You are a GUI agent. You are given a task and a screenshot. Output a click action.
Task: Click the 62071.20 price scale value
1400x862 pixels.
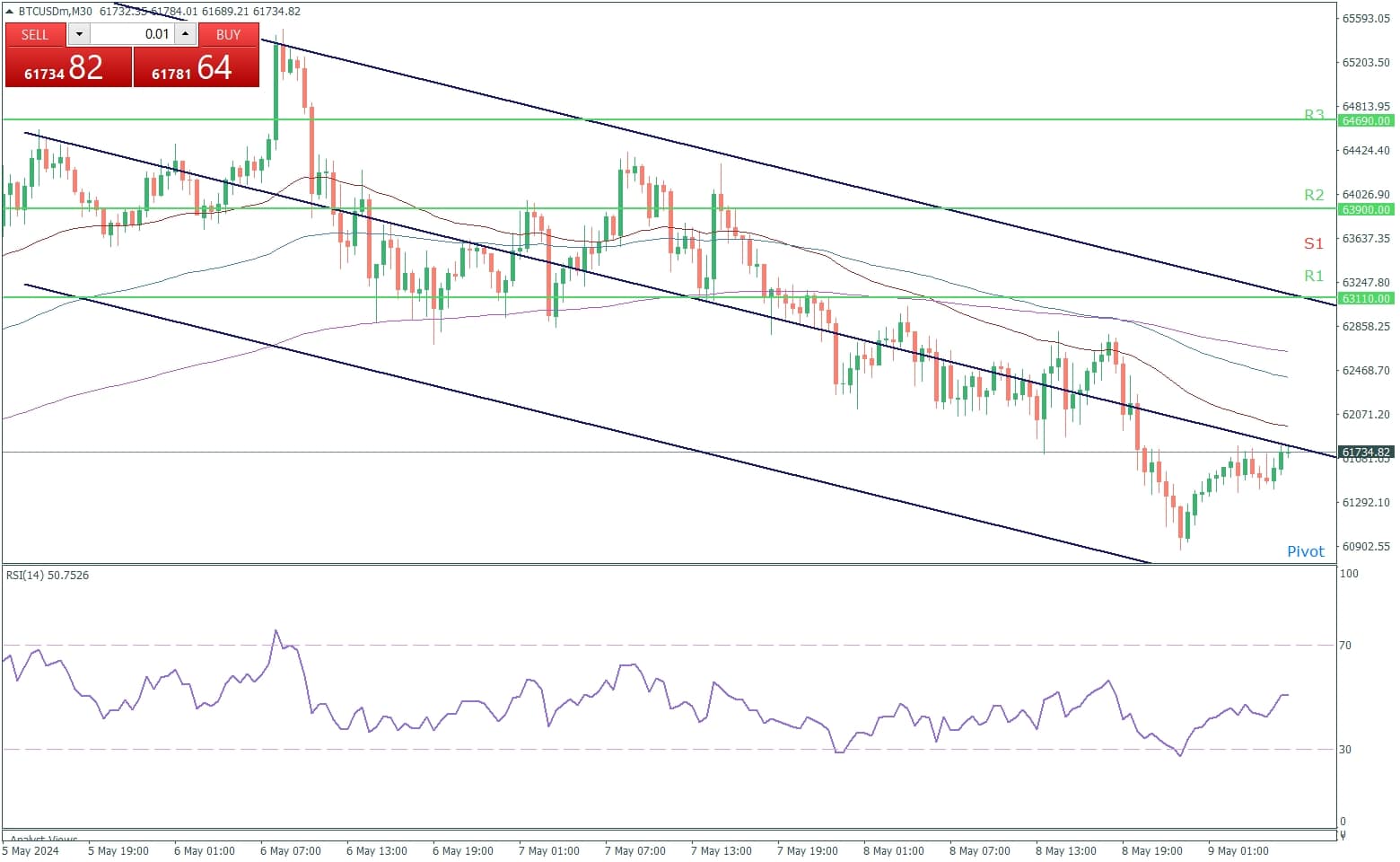pyautogui.click(x=1366, y=414)
